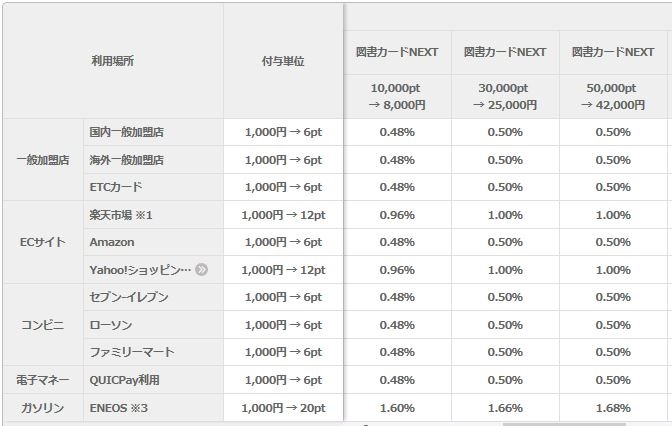
Task: Select the コンビニ category cell
Action: pos(43,325)
